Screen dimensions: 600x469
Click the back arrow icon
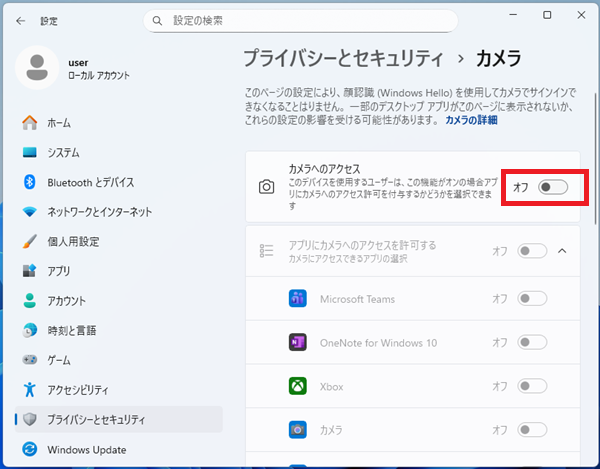[x=21, y=21]
